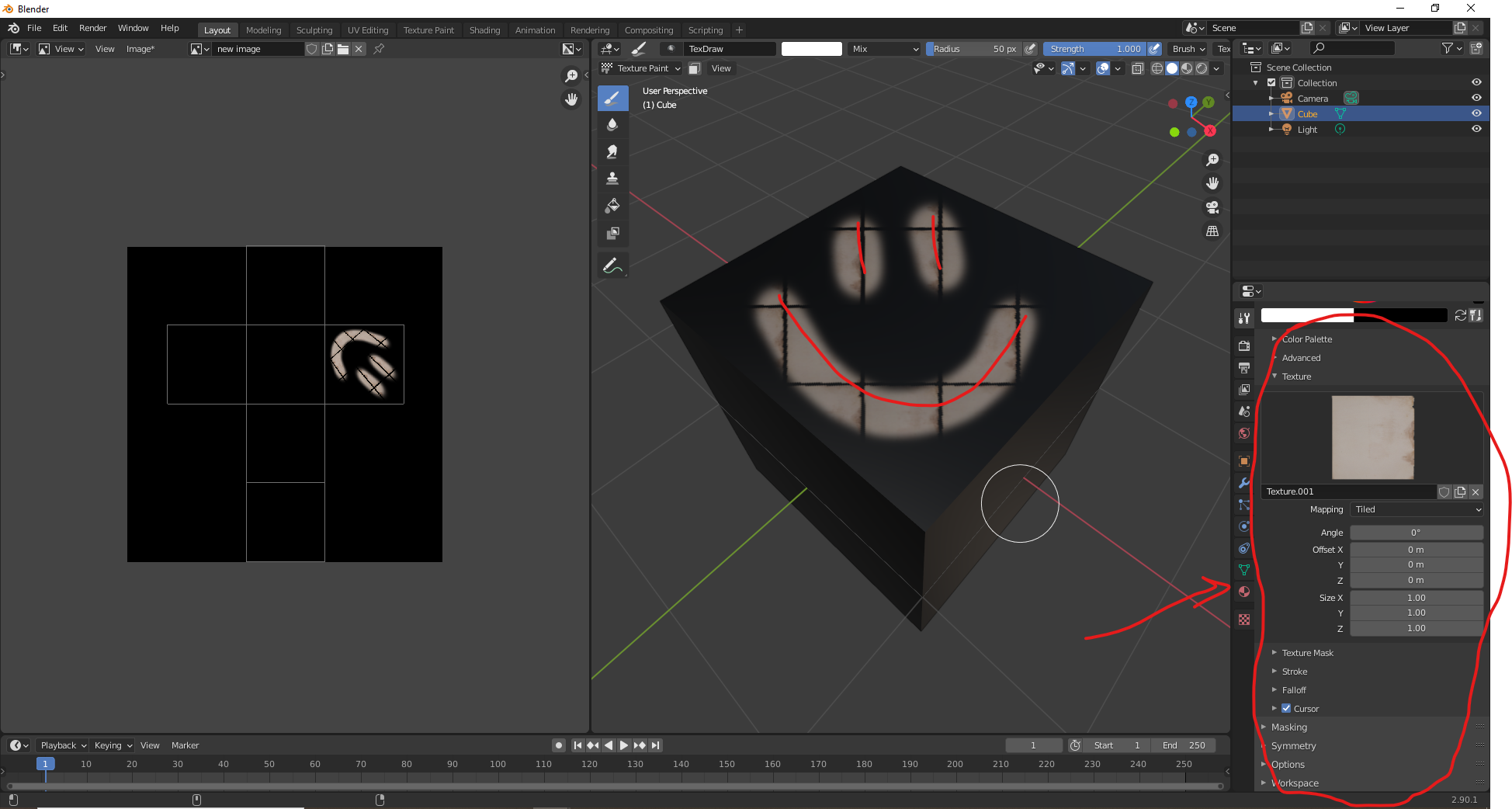Open Object Constraints properties tab
1512x809 pixels.
pos(1244,548)
